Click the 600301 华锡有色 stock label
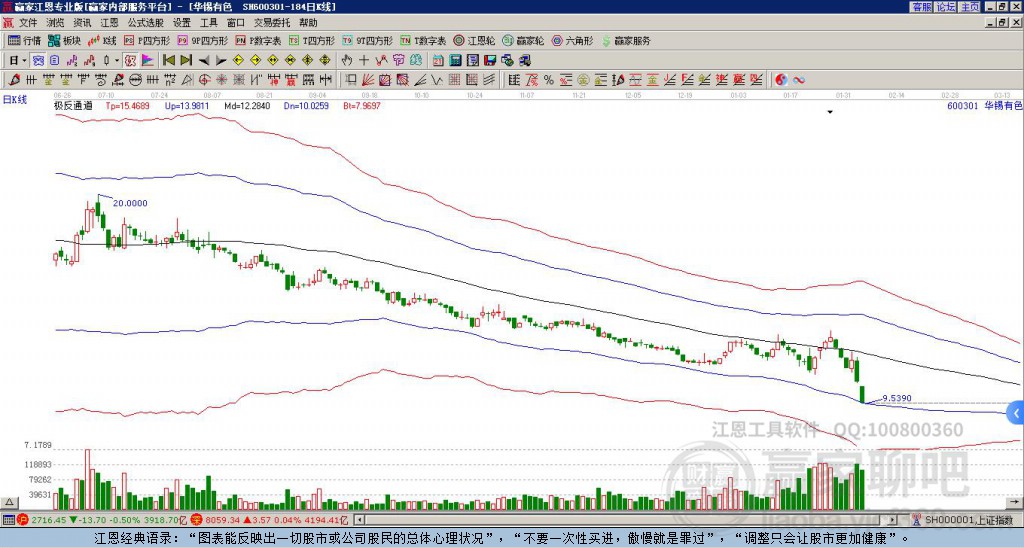Viewport: 1024px width, 548px height. [984, 105]
